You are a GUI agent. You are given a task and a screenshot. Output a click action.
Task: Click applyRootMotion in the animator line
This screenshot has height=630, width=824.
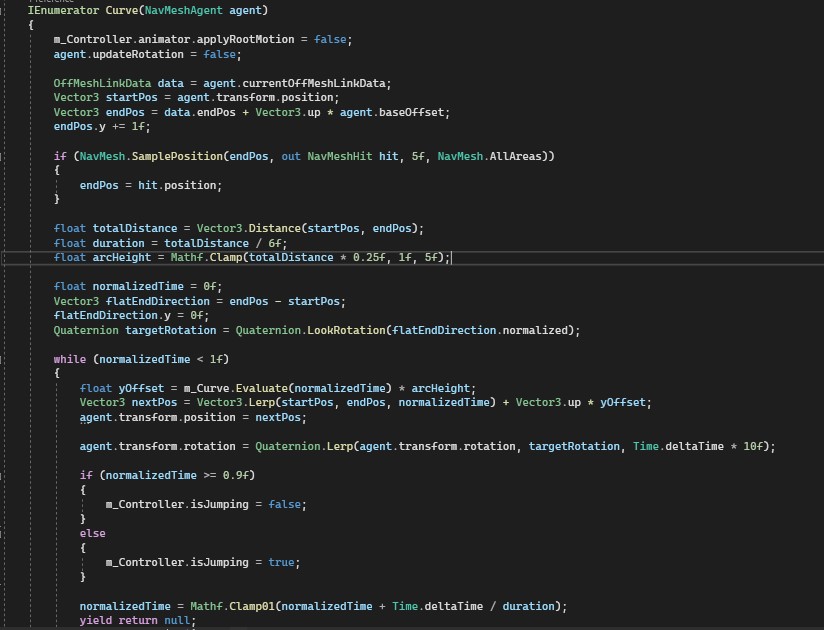point(245,39)
